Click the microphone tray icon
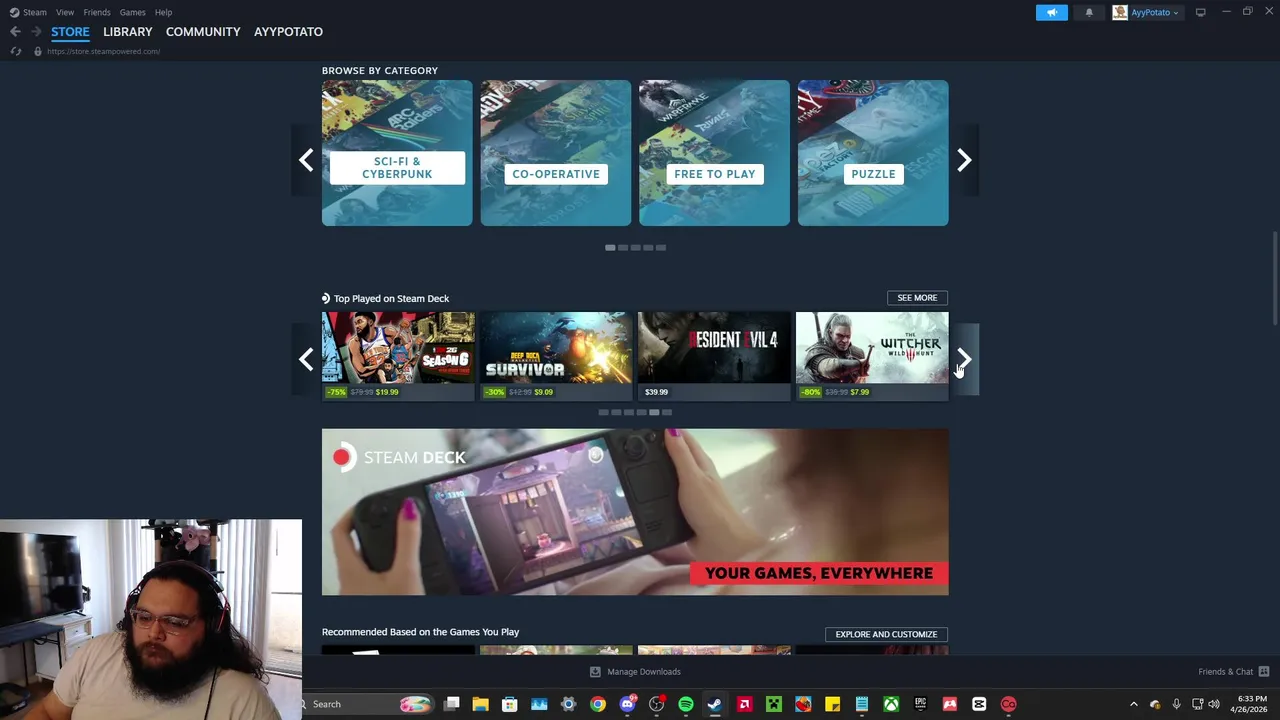This screenshot has width=1280, height=720. click(1176, 704)
